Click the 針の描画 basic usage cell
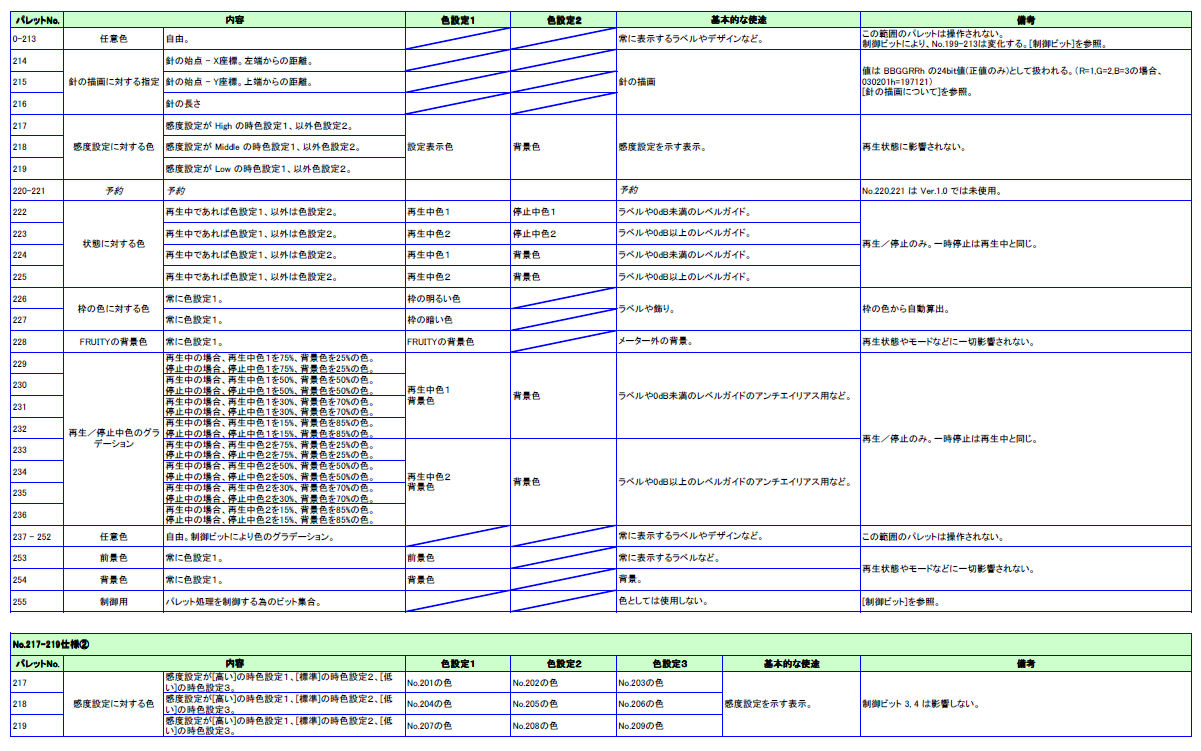Screen dimensions: 1201x751 click(737, 81)
